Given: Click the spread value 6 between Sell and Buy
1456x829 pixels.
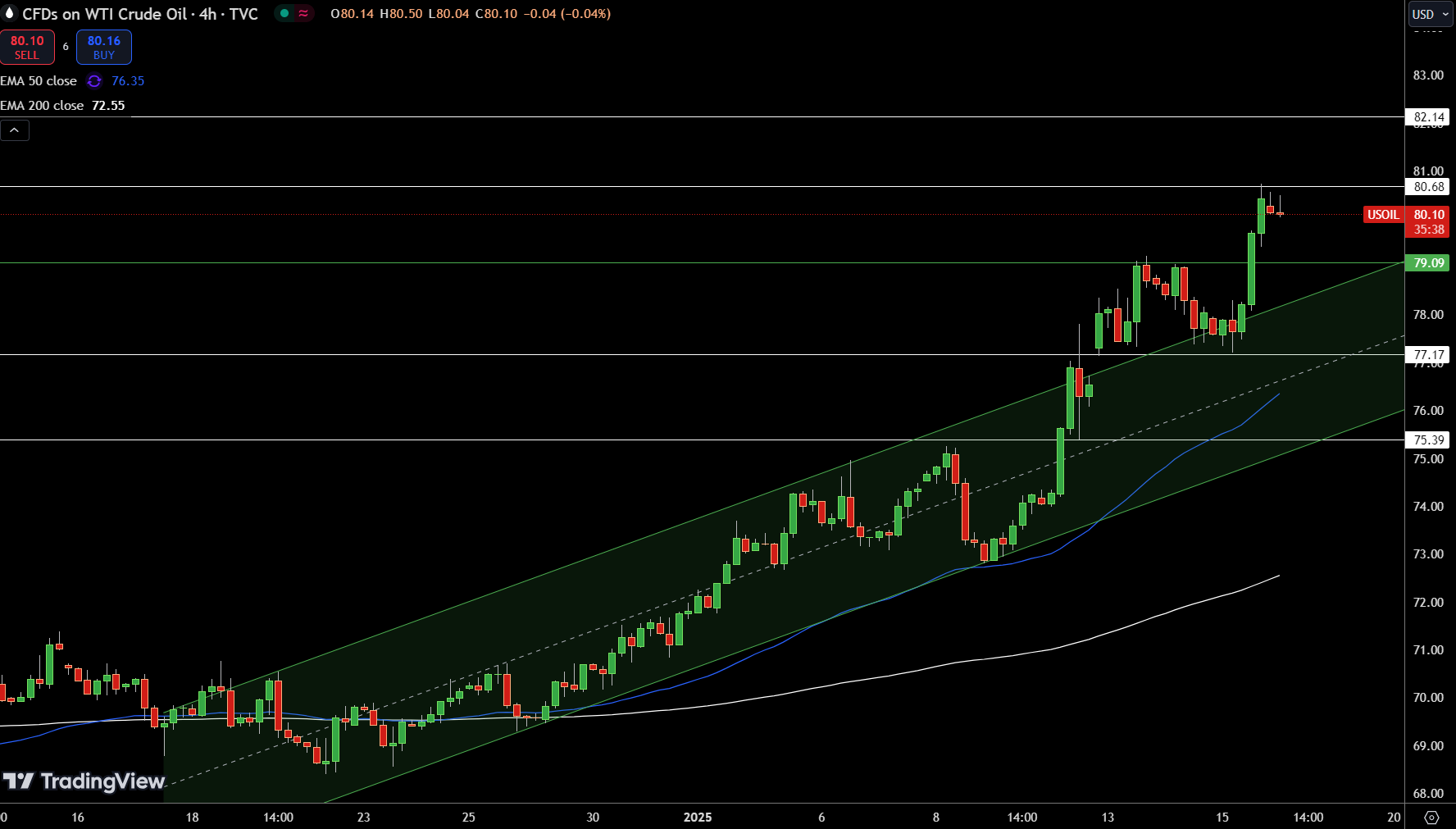Looking at the screenshot, I should [66, 47].
